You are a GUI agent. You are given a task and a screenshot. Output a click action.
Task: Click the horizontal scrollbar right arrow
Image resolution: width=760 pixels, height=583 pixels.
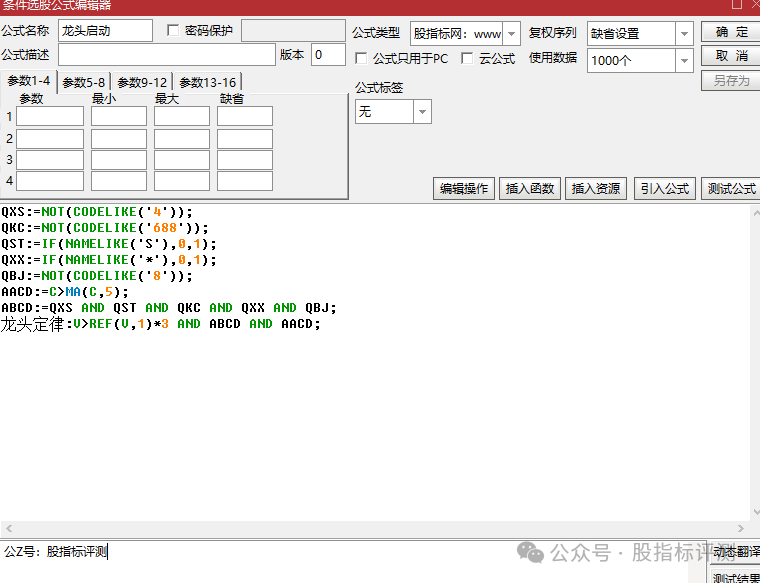coord(741,528)
